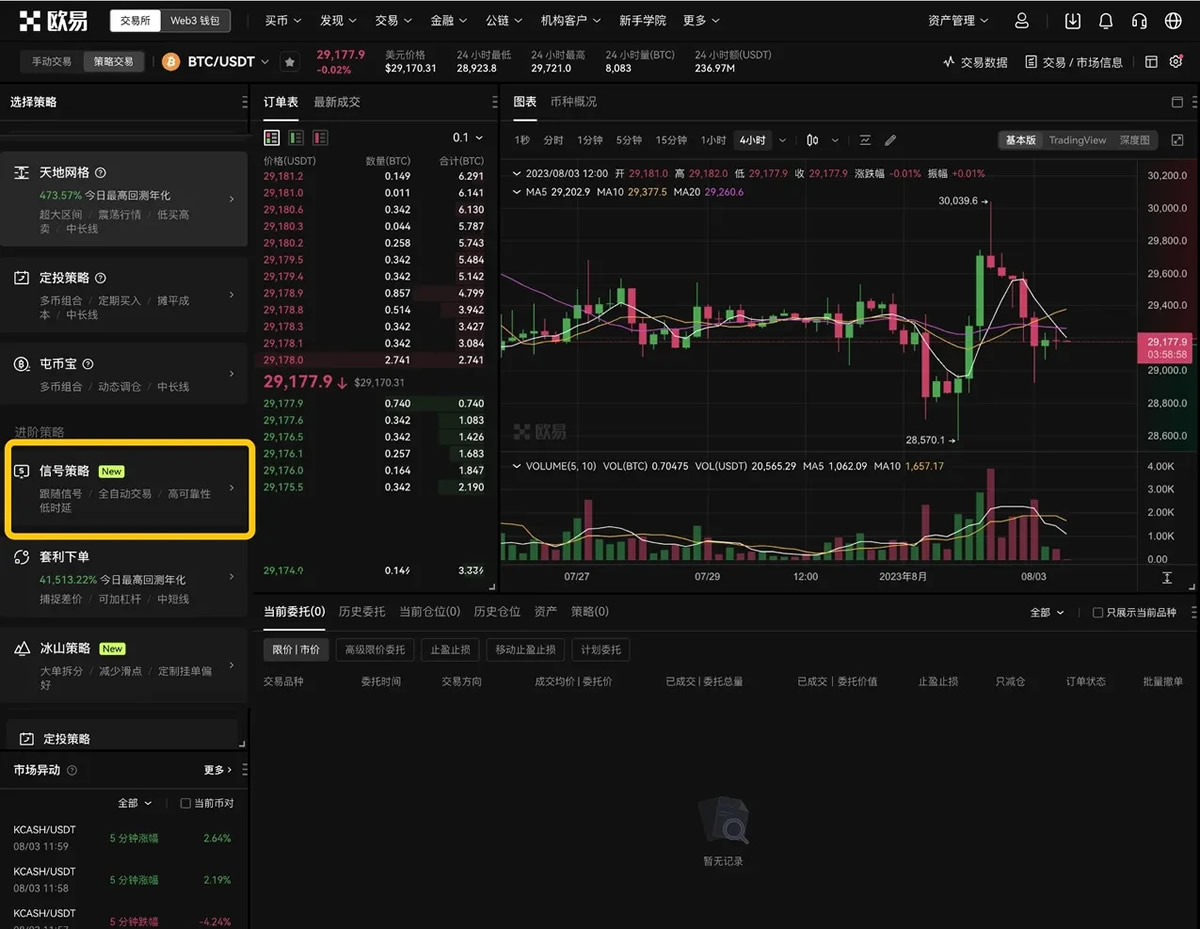Open 全部 filter dropdown in orders panel
1200x929 pixels.
pos(1047,612)
